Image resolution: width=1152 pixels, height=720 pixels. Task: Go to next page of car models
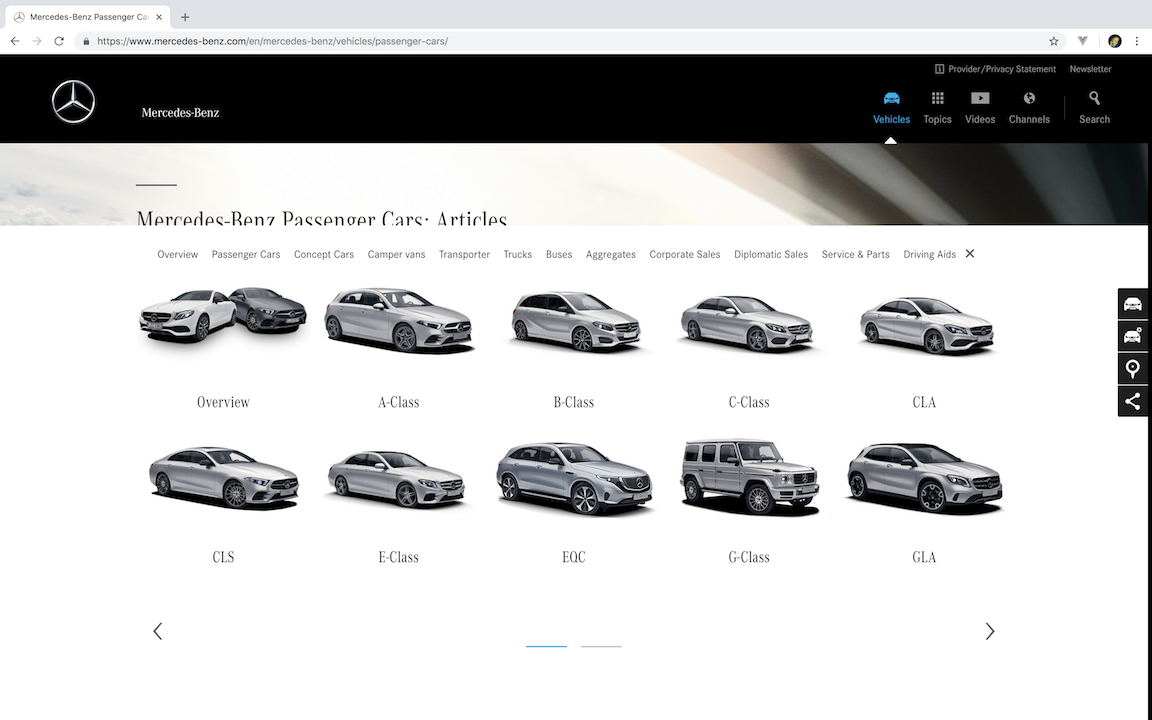point(990,631)
